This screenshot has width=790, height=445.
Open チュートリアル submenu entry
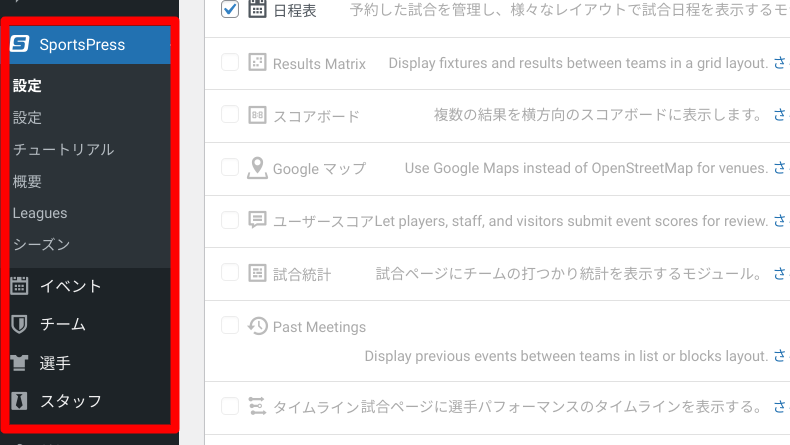63,149
